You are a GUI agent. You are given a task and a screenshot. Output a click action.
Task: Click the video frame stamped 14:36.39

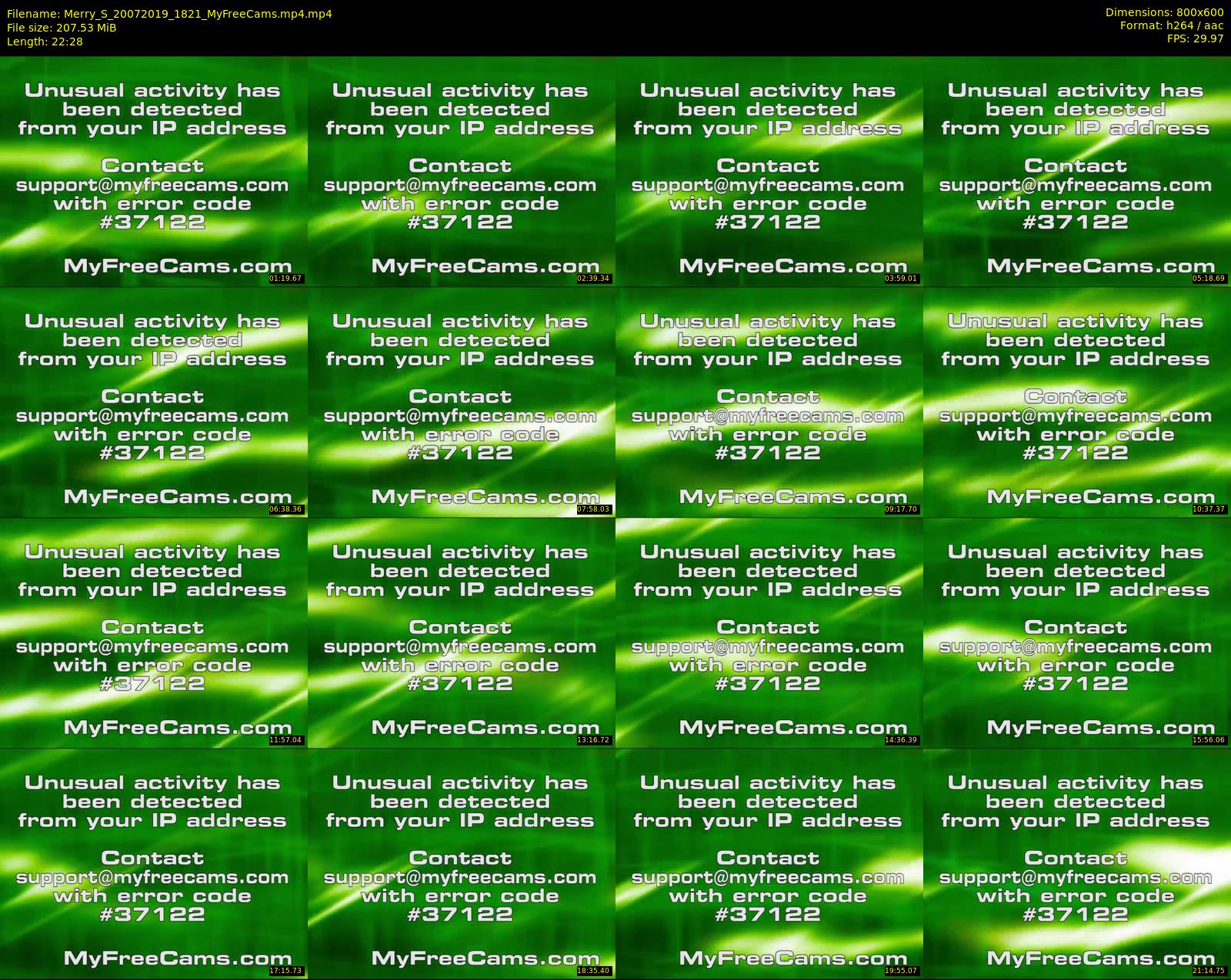(769, 633)
